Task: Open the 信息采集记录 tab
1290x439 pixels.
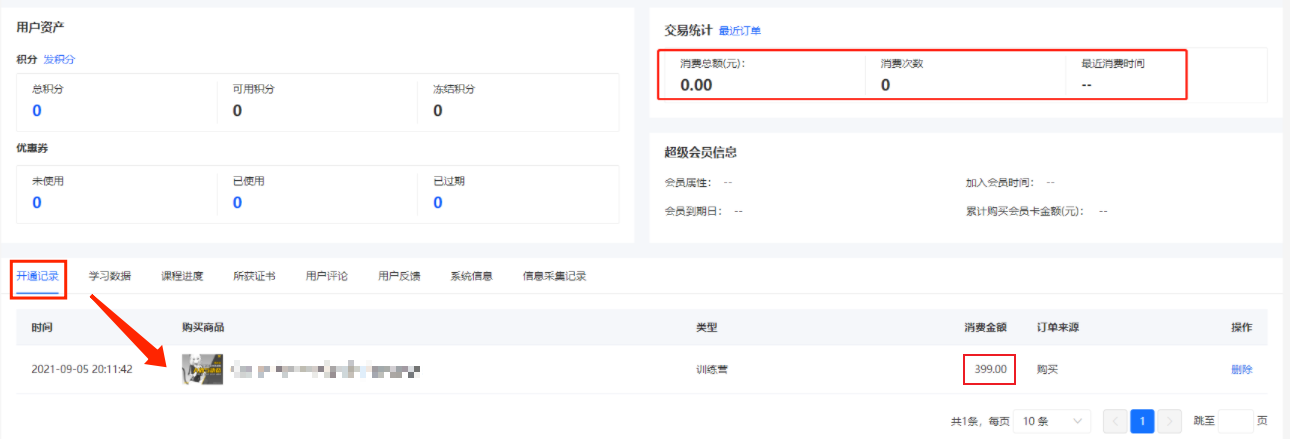Action: click(x=554, y=276)
